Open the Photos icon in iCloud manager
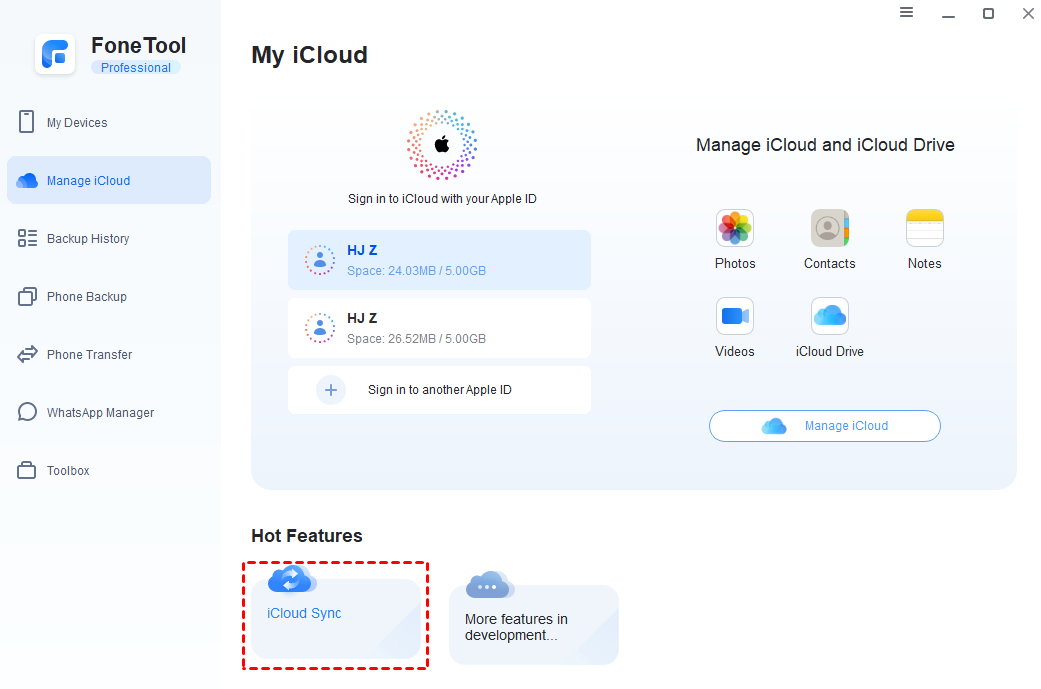The width and height of the screenshot is (1041, 689). pos(735,228)
